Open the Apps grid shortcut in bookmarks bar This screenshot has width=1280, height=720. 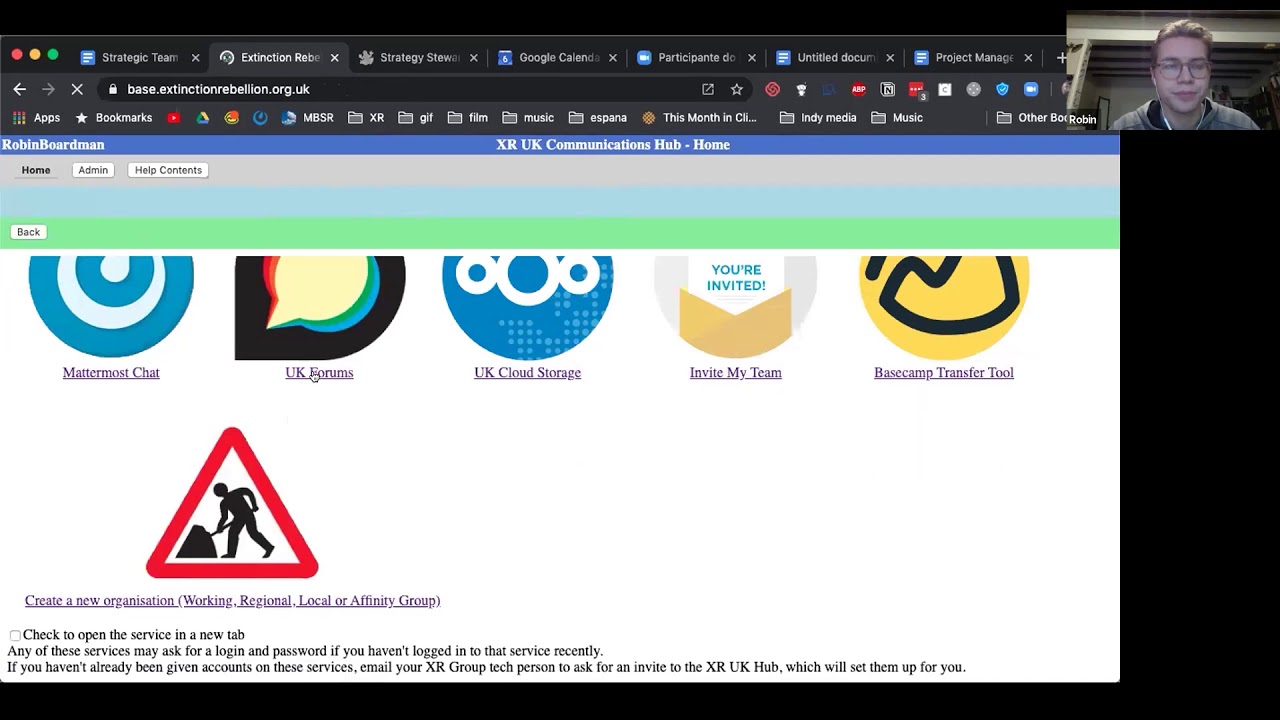point(36,117)
